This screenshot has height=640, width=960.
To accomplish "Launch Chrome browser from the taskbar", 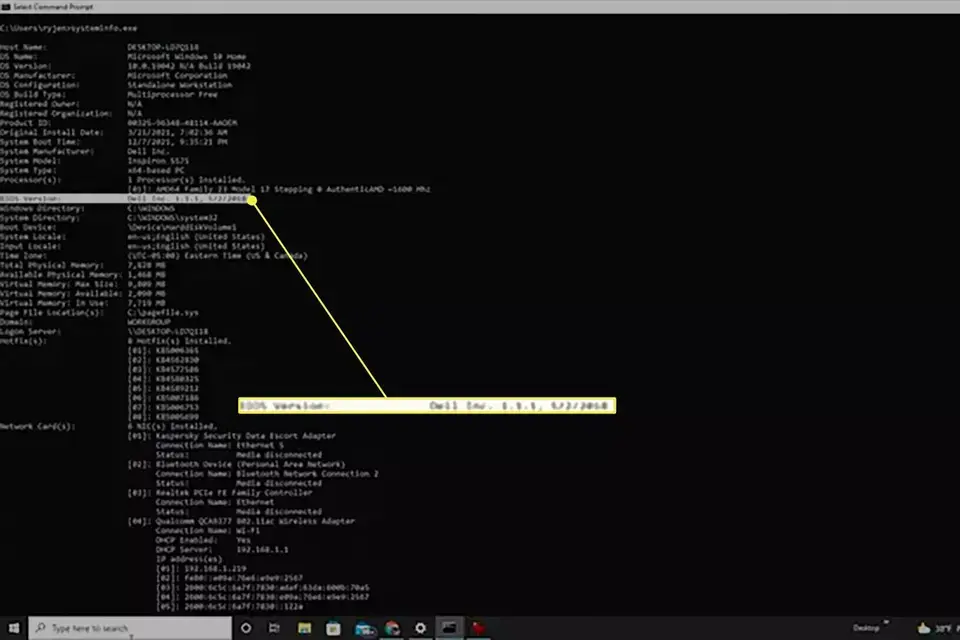I will tap(392, 628).
